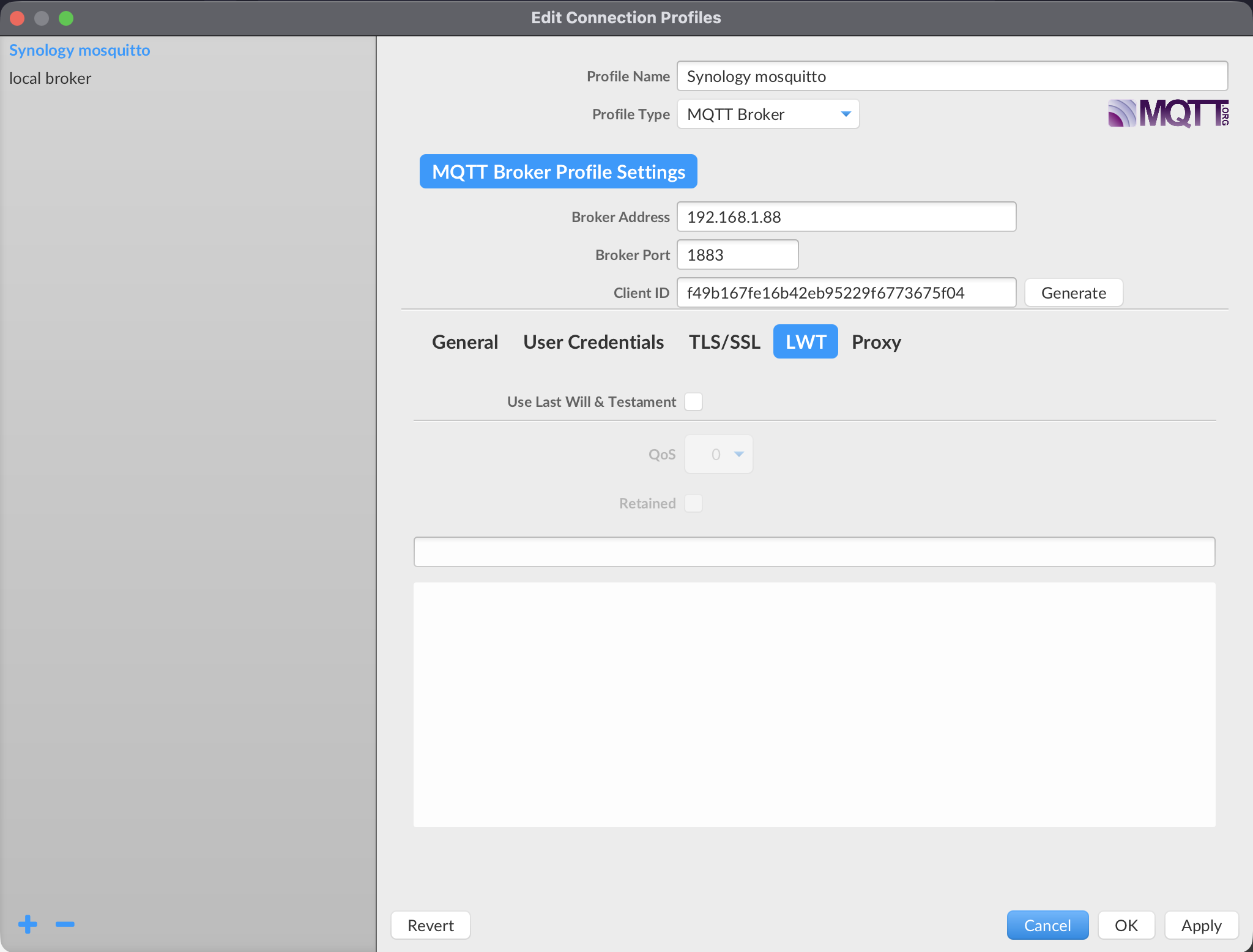Focus the Client ID input field
The width and height of the screenshot is (1253, 952).
[847, 293]
